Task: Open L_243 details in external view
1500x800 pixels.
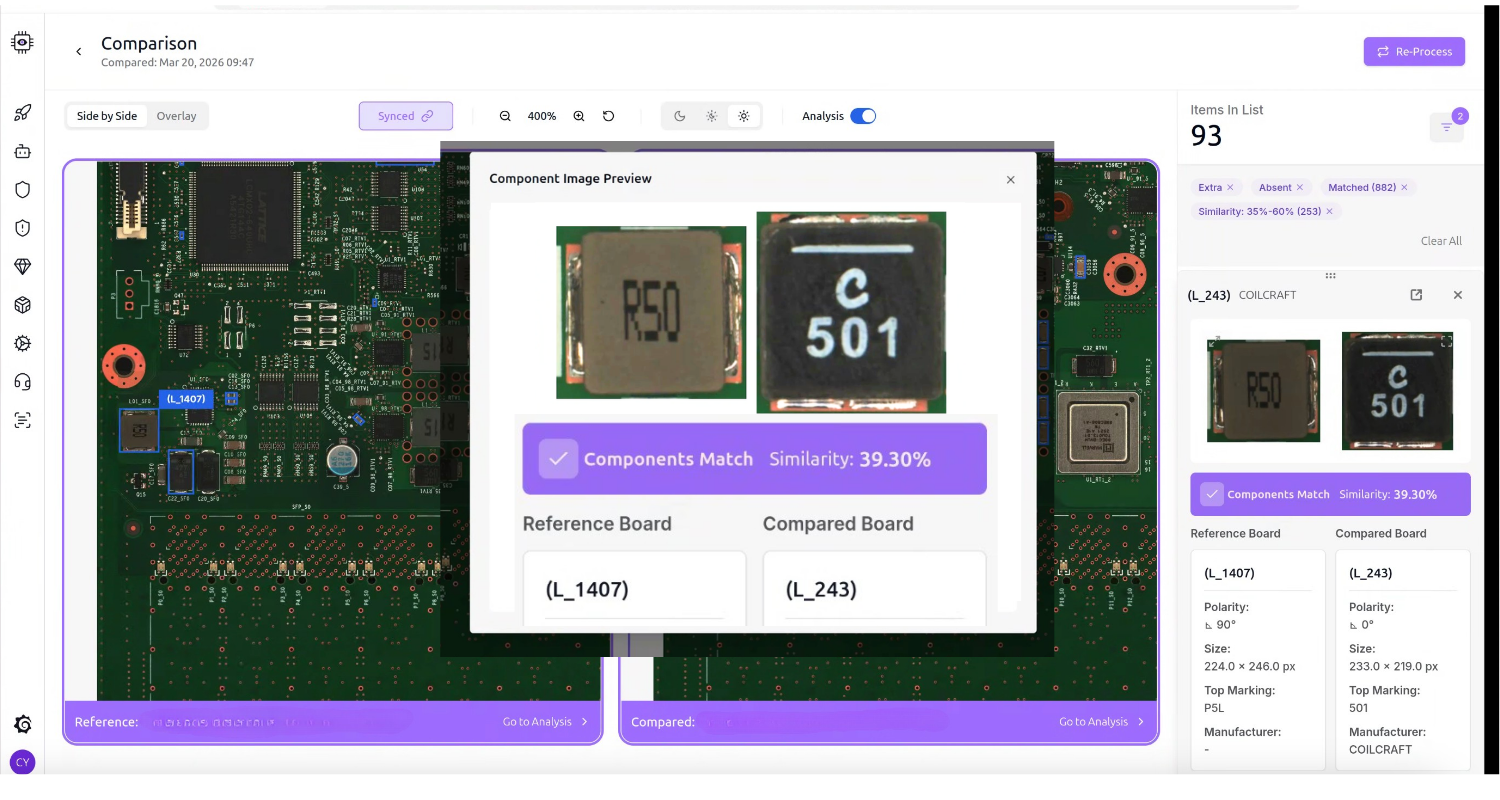Action: point(1416,295)
